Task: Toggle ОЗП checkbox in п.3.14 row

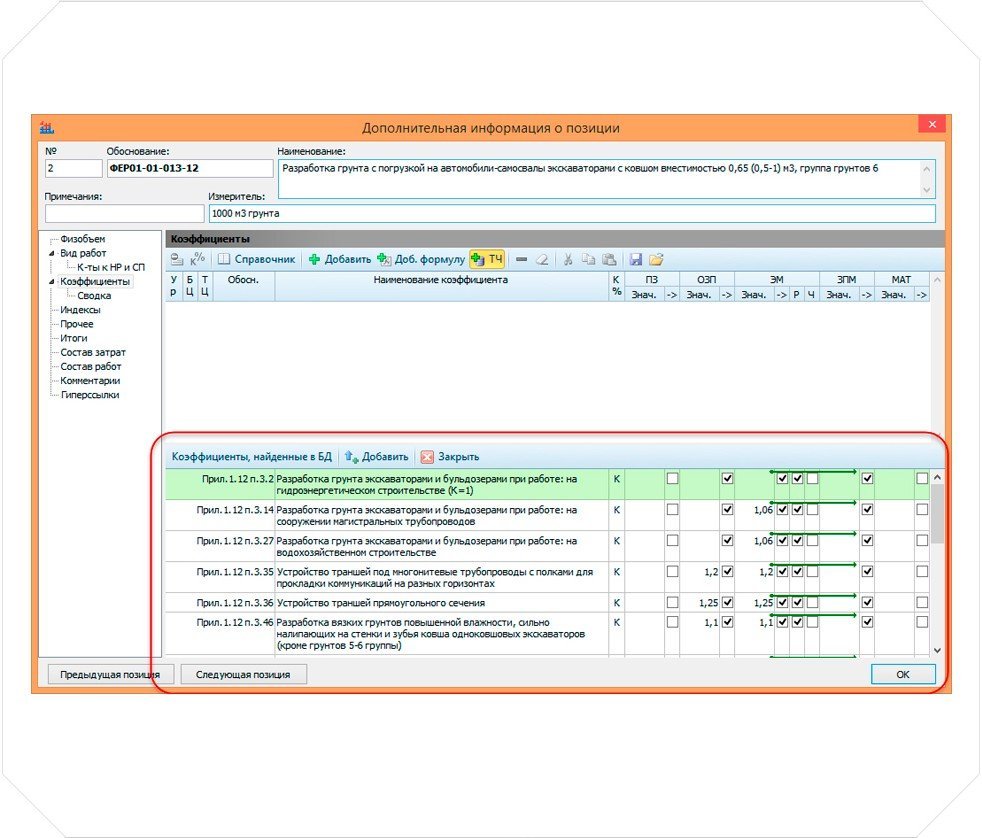Action: tap(727, 510)
